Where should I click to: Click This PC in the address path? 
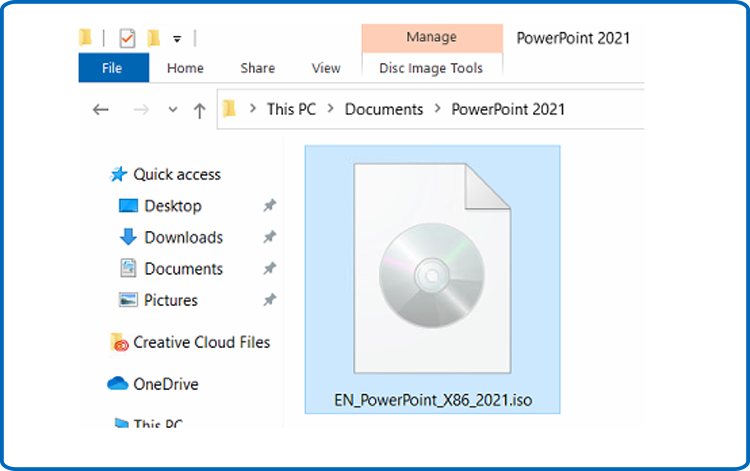(291, 109)
